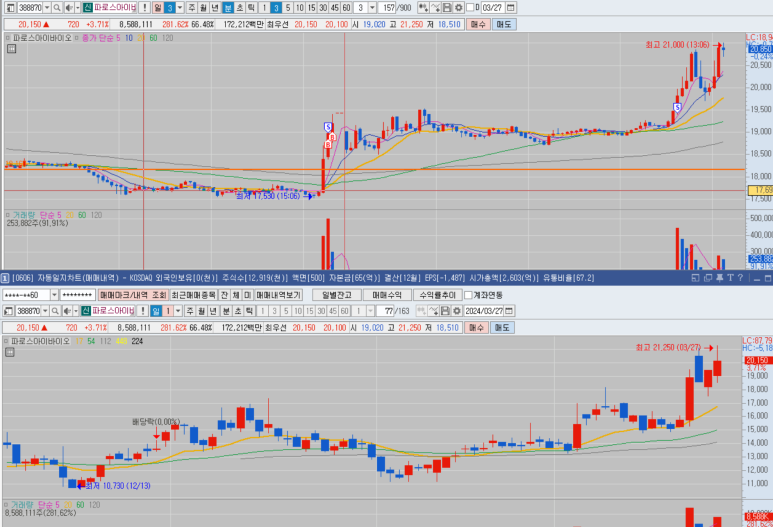Click the save icon in daily chart toolbar
This screenshot has height=527, width=773.
click(445, 311)
